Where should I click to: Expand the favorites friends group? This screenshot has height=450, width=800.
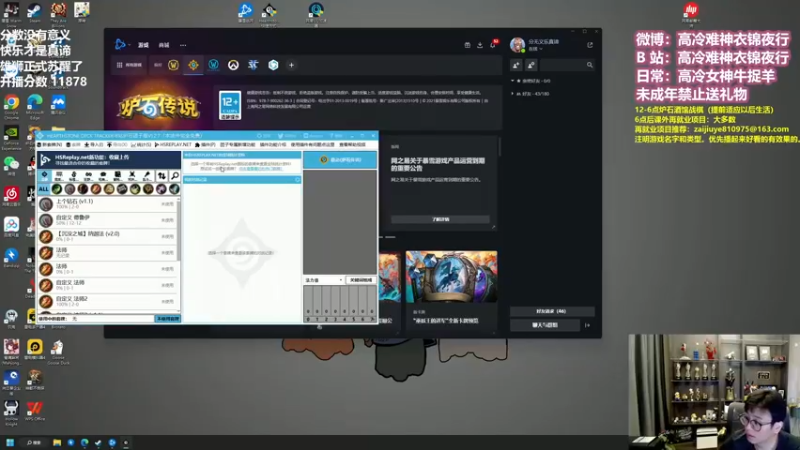click(x=532, y=81)
